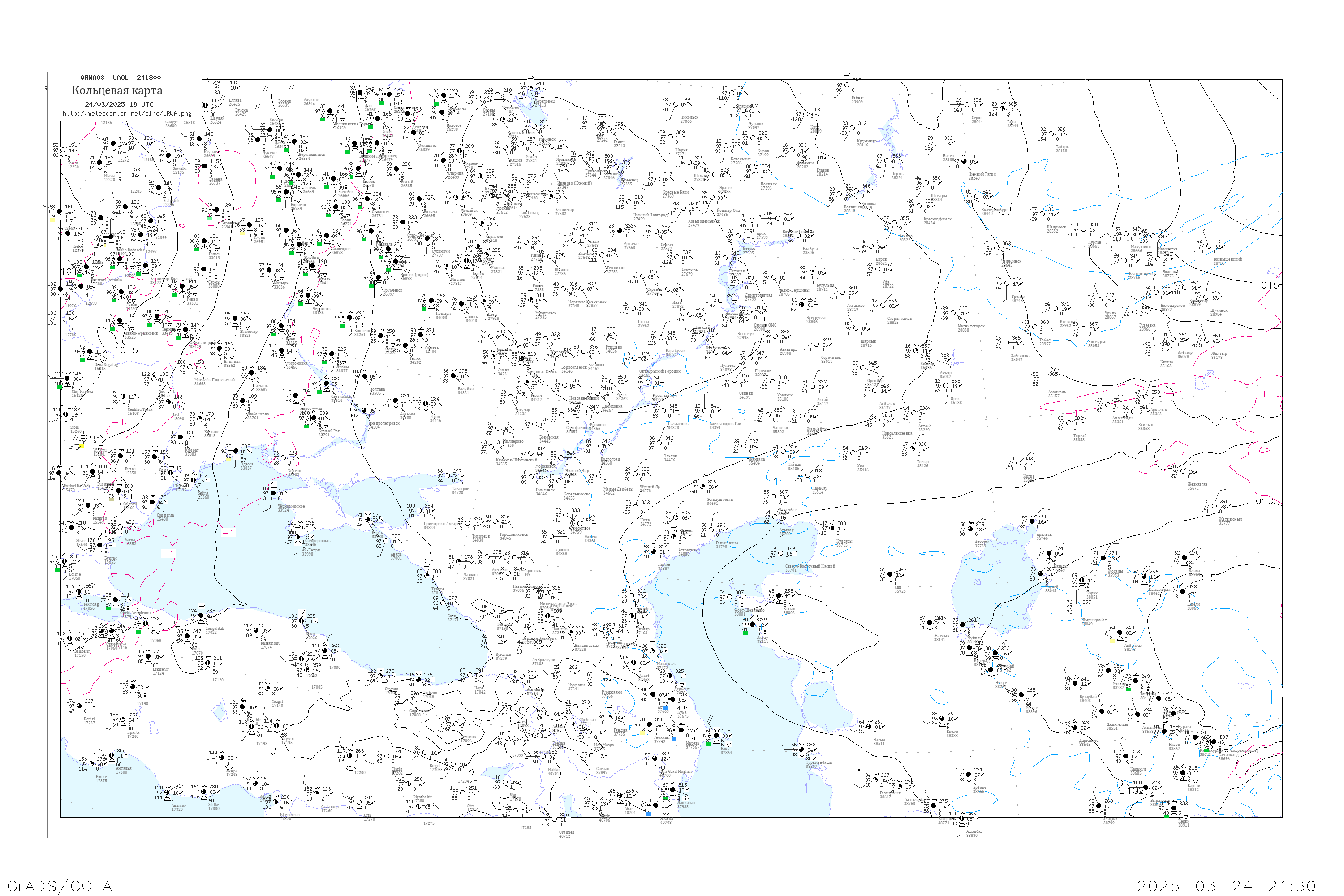
Task: Click the Жезказган station sky-cover circle
Action: [x=1183, y=471]
